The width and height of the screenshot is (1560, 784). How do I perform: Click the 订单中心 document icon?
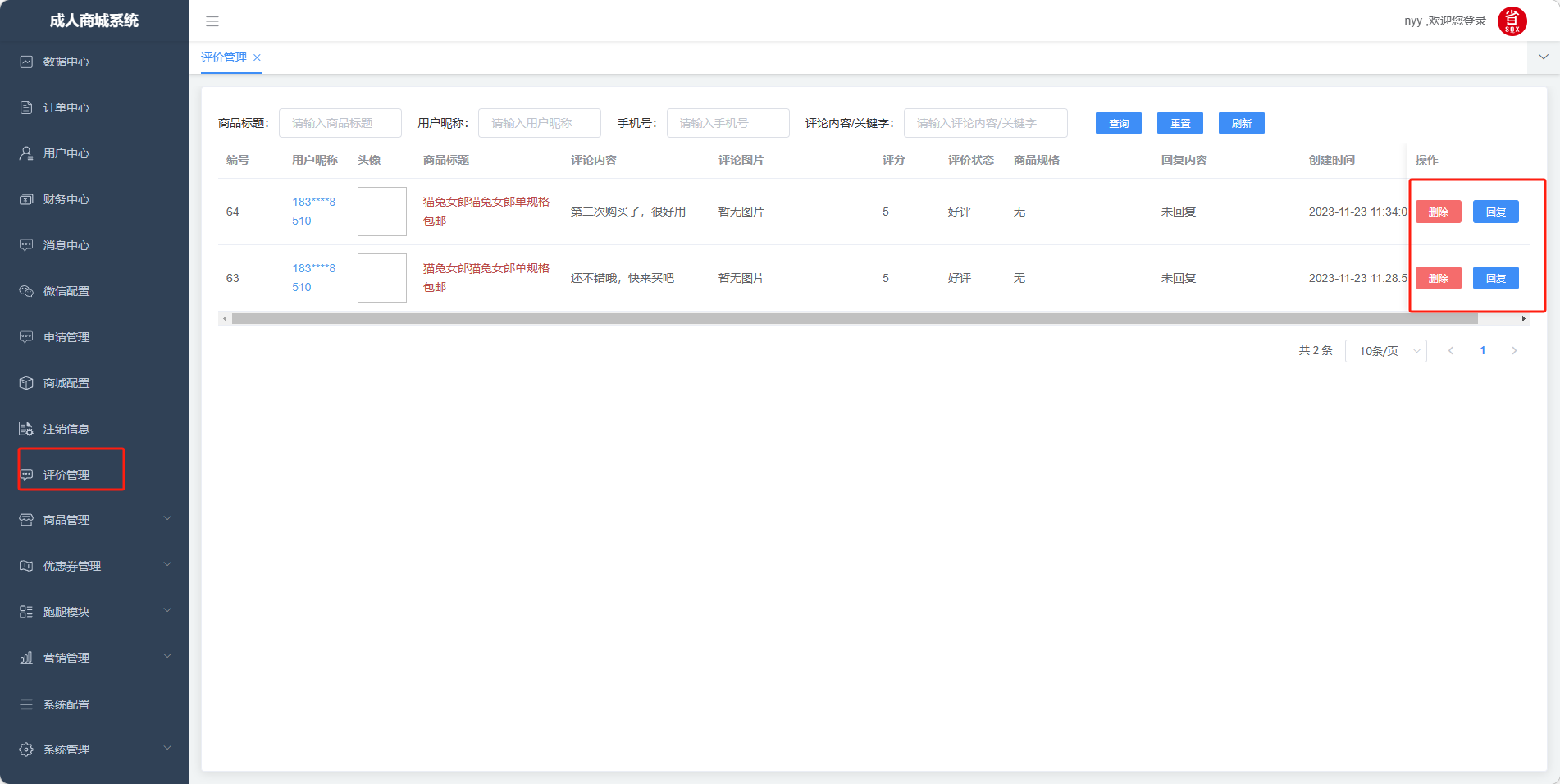(x=26, y=107)
